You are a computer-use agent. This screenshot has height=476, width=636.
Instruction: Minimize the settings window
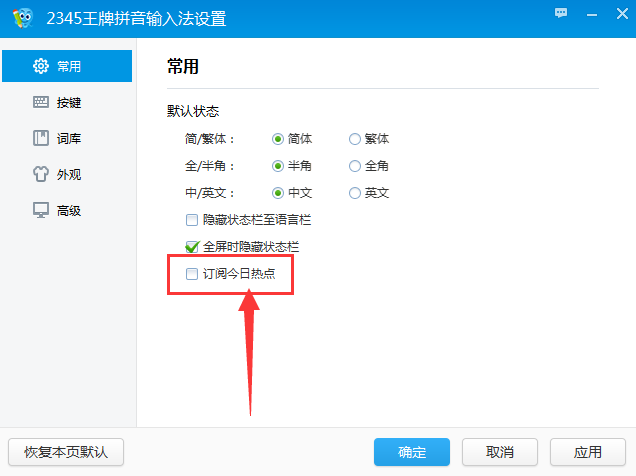click(592, 15)
